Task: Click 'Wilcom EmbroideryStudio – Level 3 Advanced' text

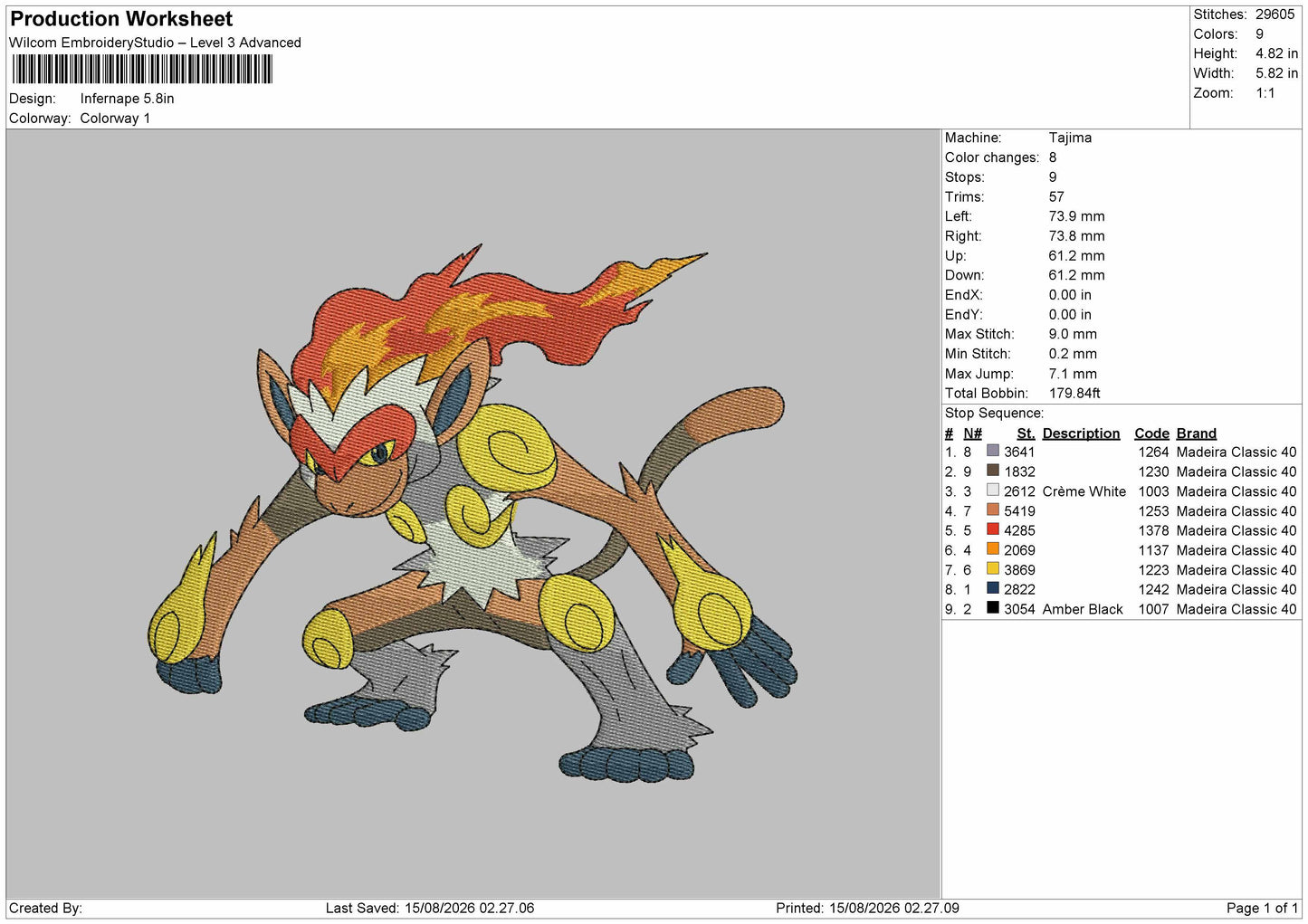Action: coord(155,43)
